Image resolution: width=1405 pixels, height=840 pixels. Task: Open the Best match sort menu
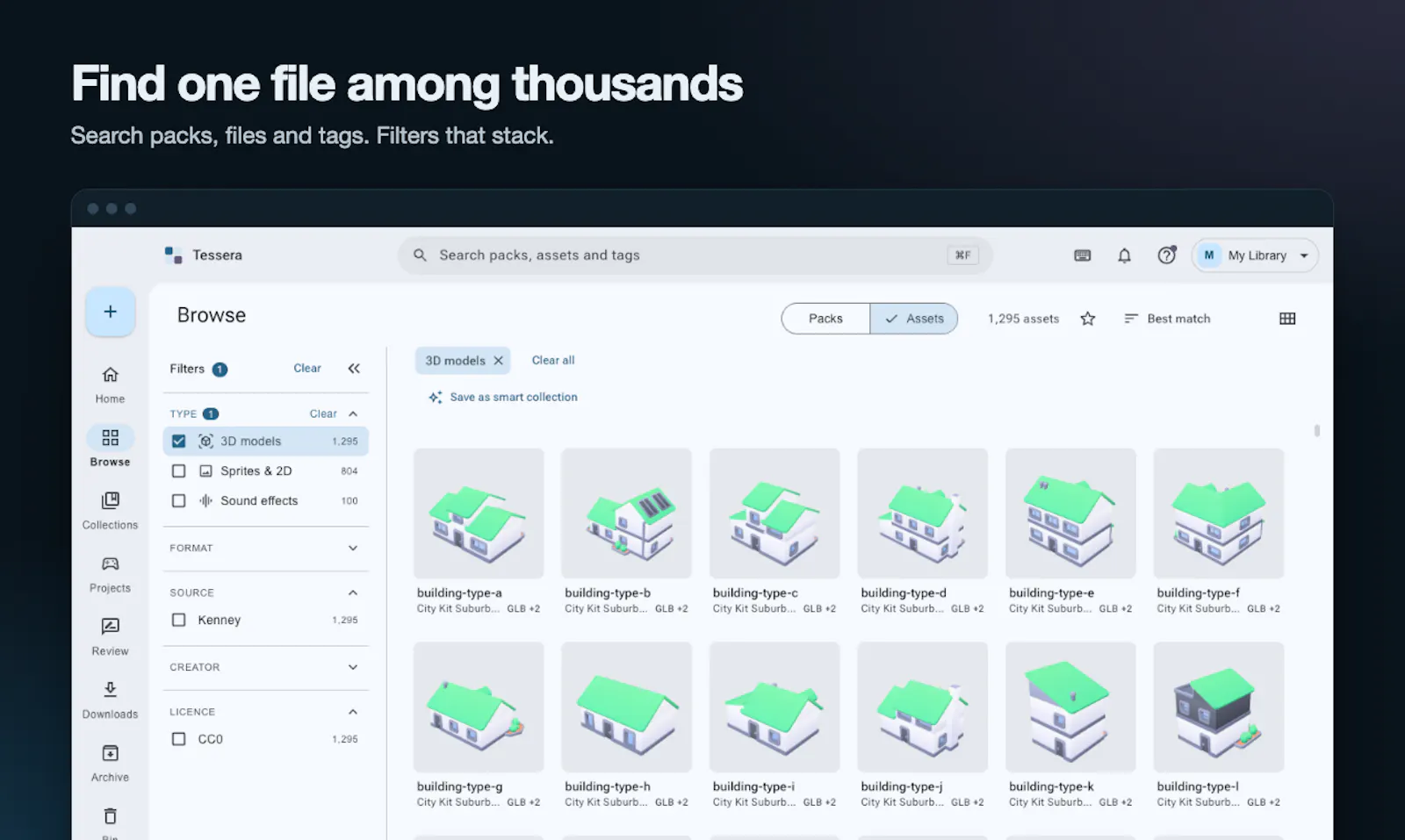1167,319
